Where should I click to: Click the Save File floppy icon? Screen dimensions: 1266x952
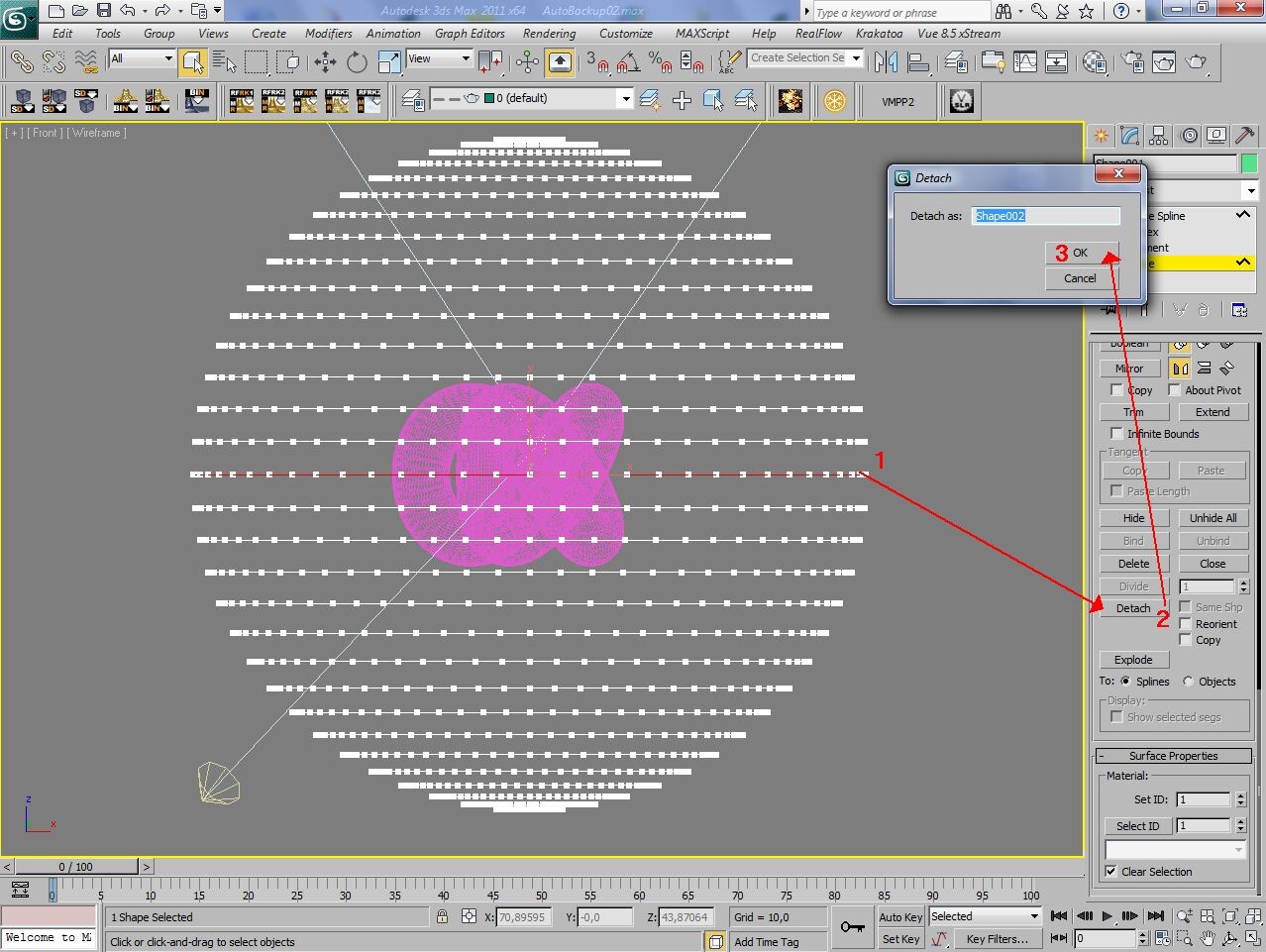click(103, 11)
